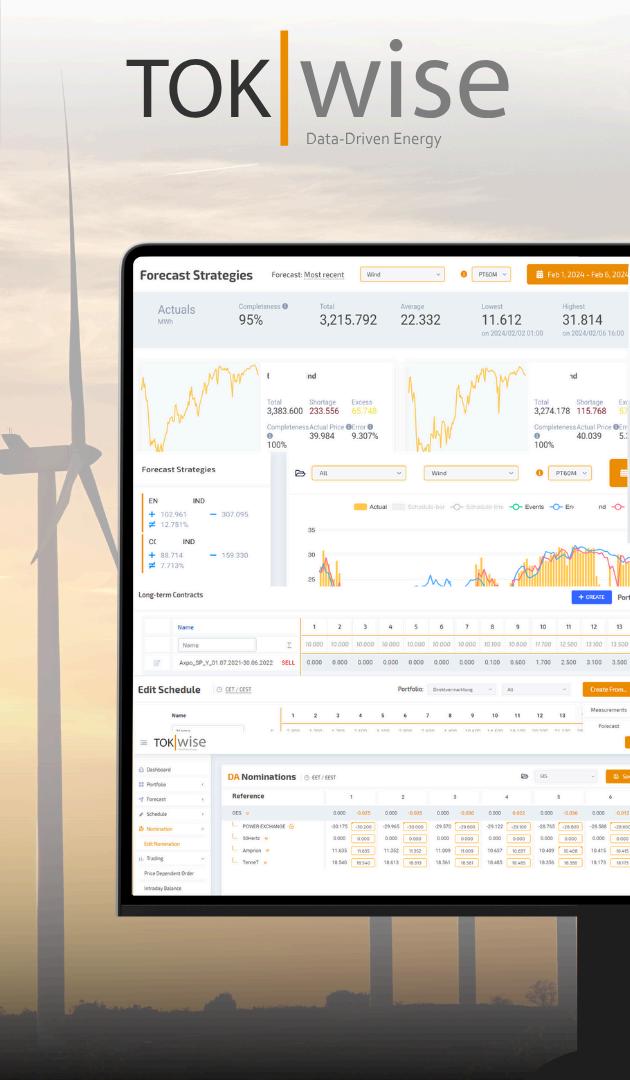The width and height of the screenshot is (630, 1080).
Task: Select the 50Hertz row label
Action: click(x=251, y=838)
